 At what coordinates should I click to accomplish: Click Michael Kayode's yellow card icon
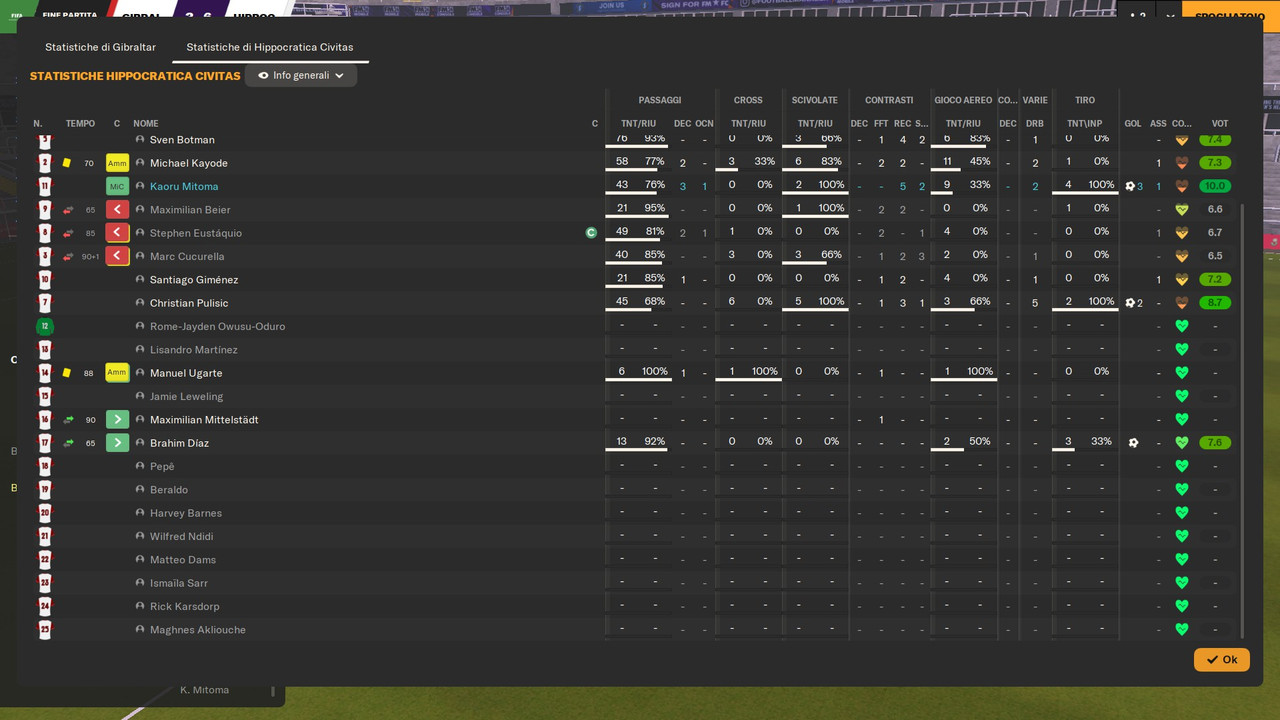coord(67,163)
